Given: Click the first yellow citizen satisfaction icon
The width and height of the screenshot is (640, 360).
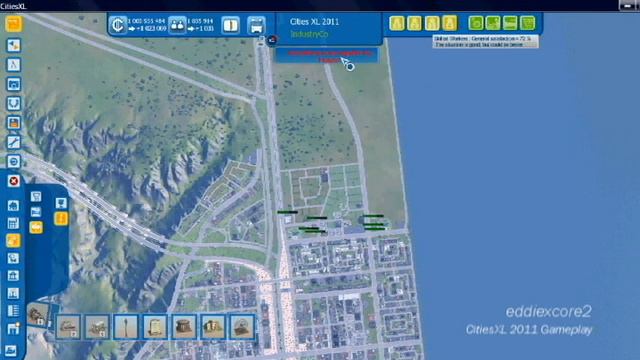Looking at the screenshot, I should coord(397,23).
